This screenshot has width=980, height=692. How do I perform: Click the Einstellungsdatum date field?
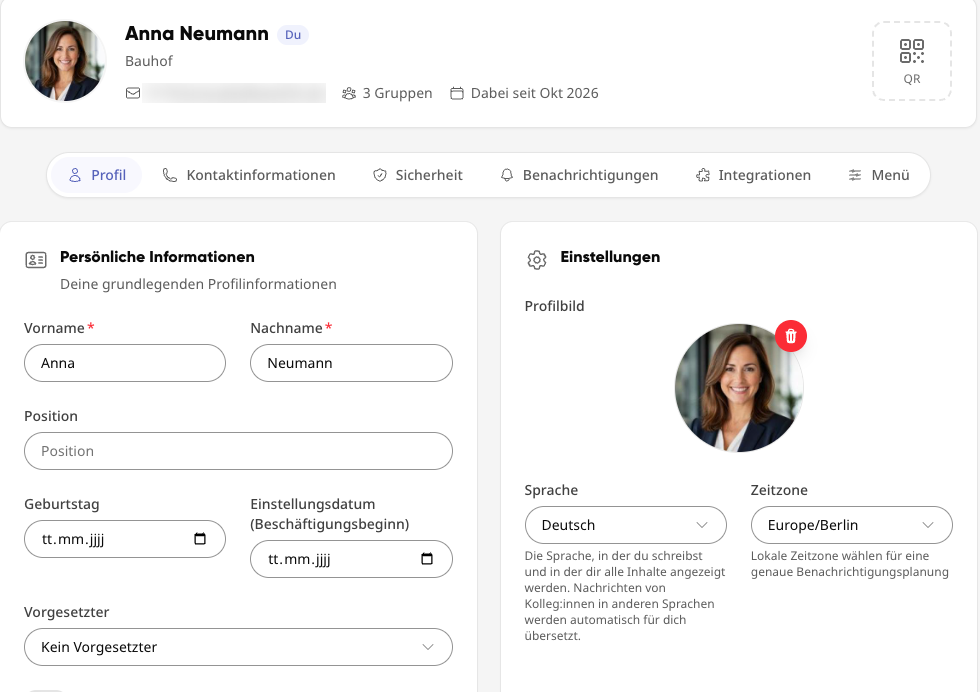[351, 559]
